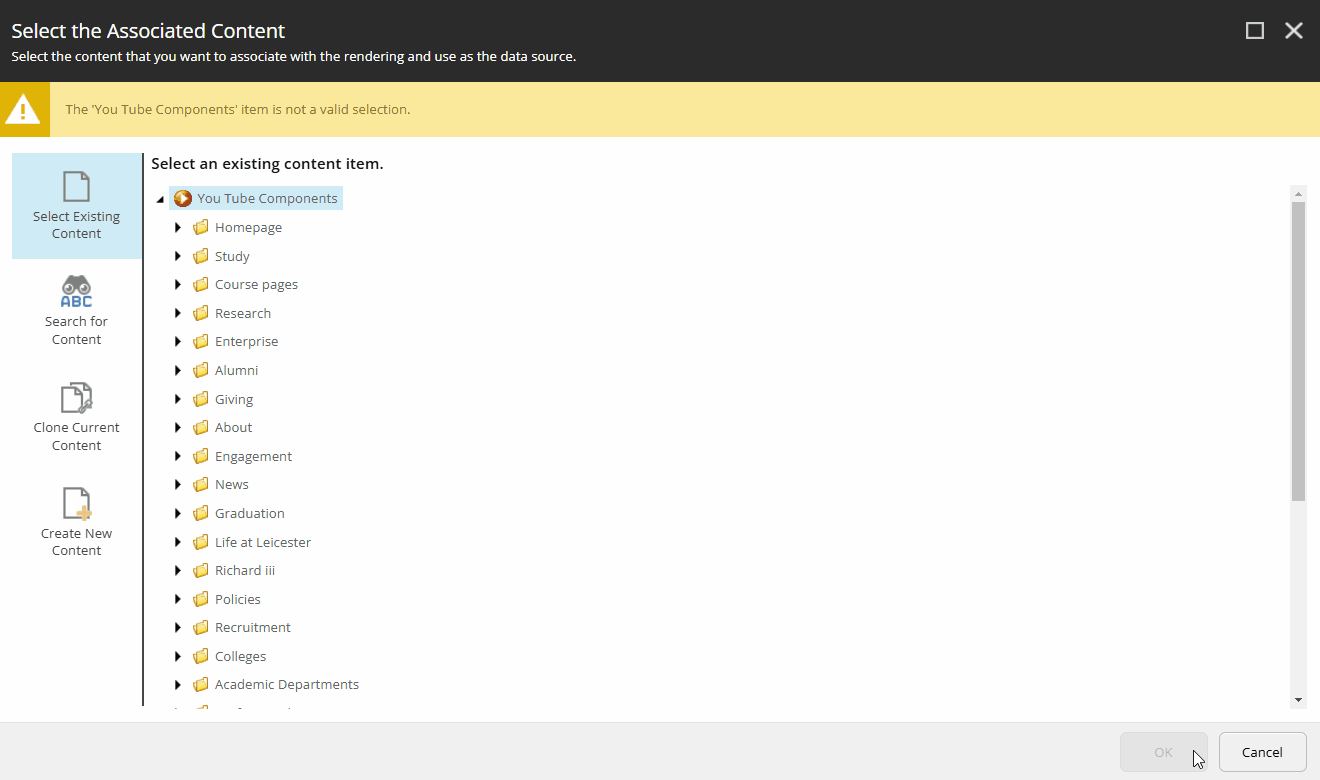Select the Research tree item
Image resolution: width=1320 pixels, height=780 pixels.
pos(242,312)
